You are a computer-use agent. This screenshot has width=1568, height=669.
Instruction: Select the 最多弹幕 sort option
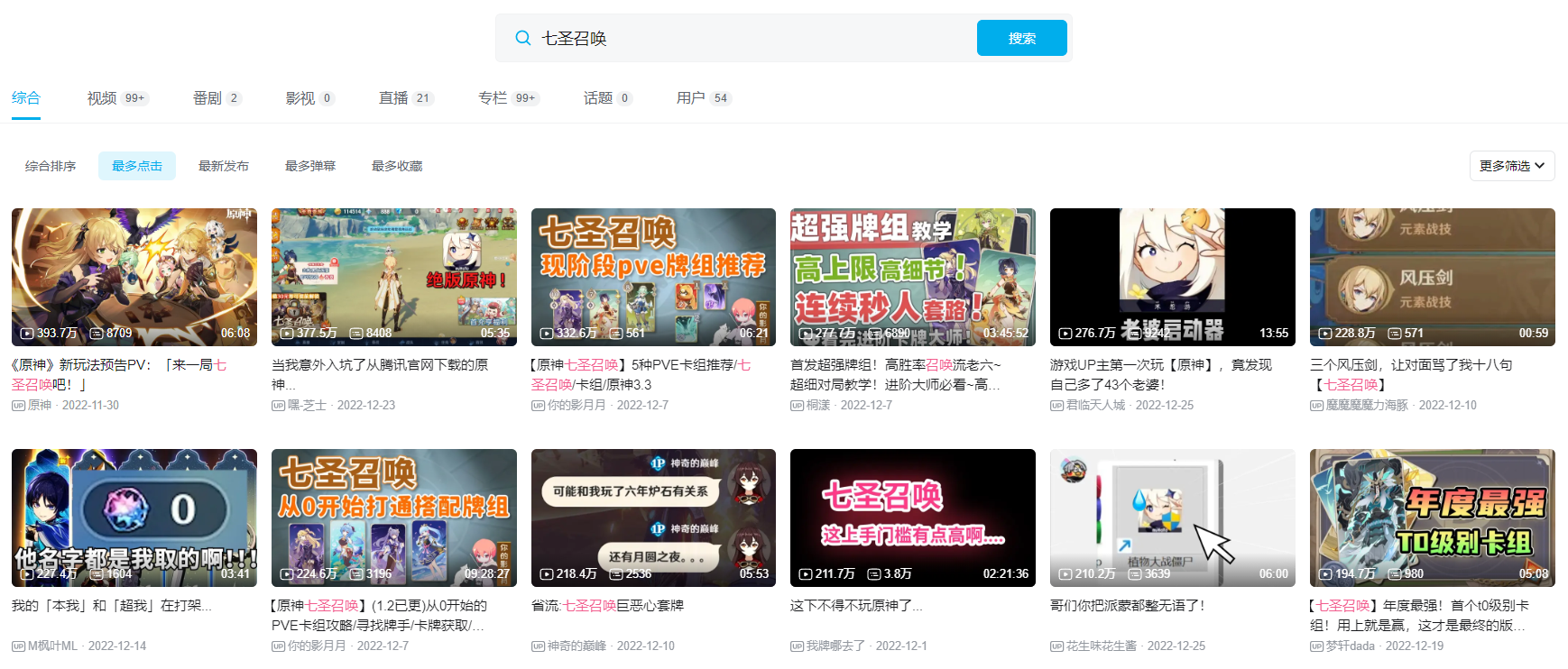[x=310, y=166]
